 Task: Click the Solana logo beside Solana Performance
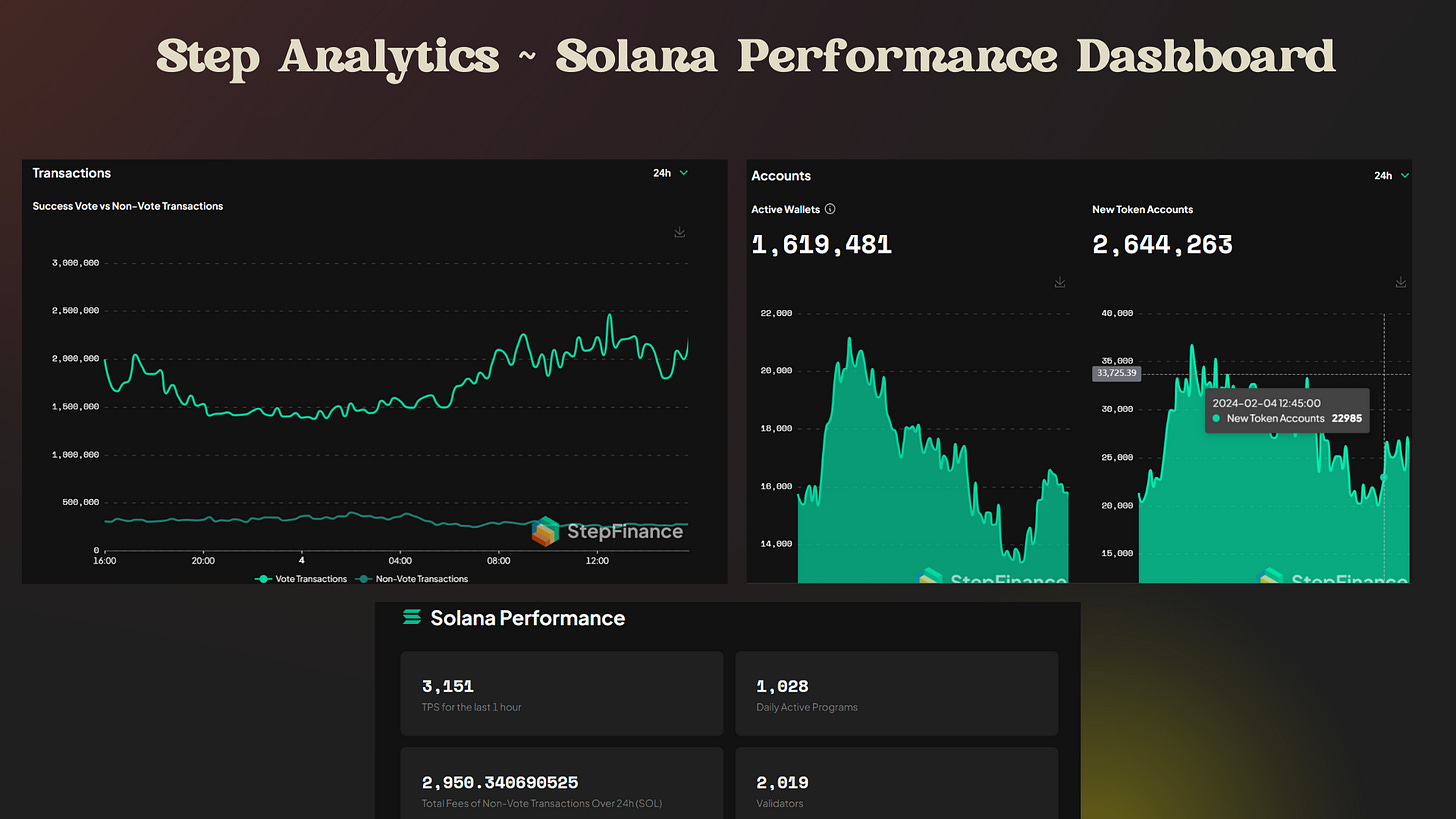[x=412, y=618]
